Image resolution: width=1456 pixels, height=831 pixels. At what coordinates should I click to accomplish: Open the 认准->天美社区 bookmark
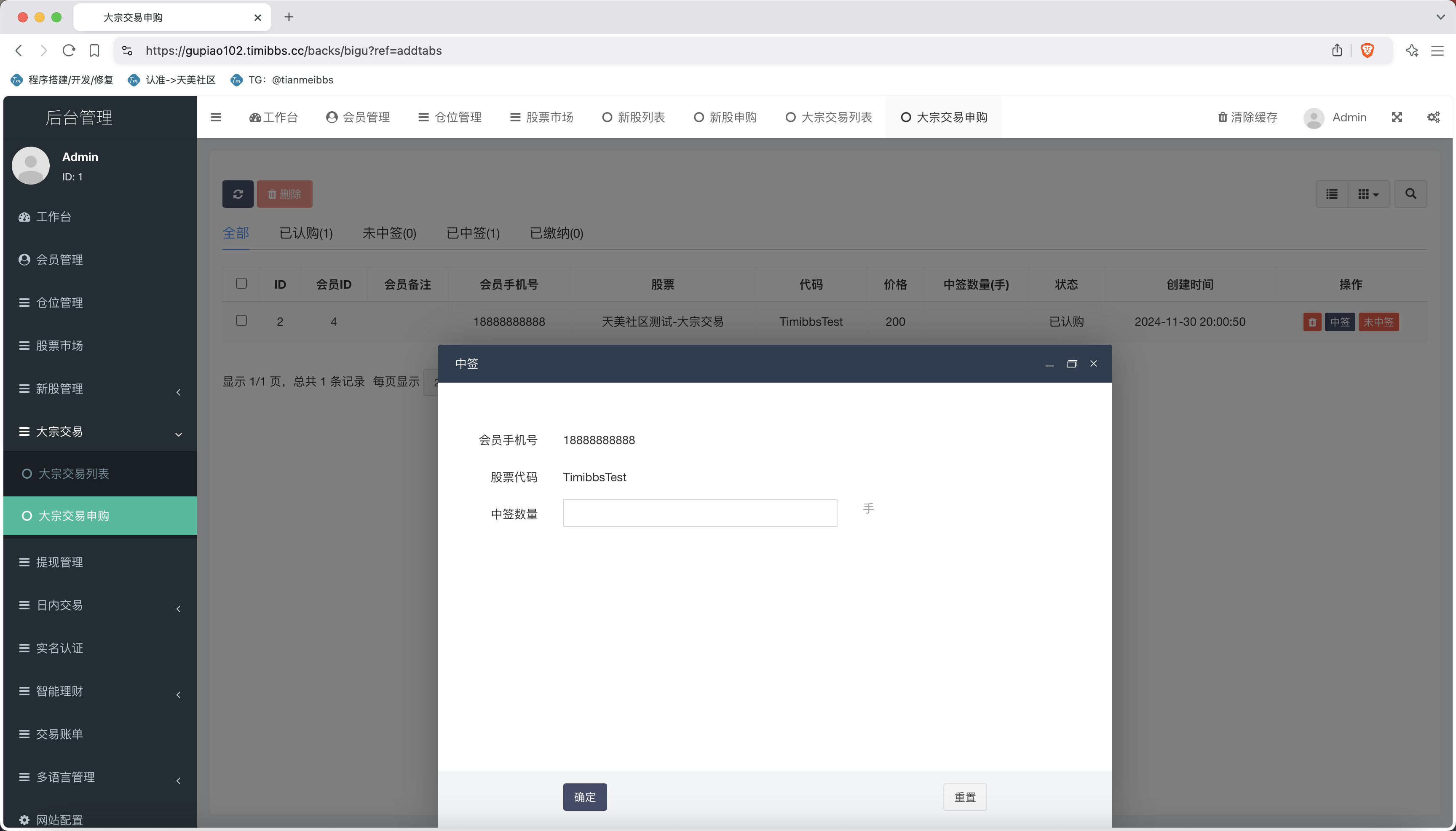[x=172, y=80]
